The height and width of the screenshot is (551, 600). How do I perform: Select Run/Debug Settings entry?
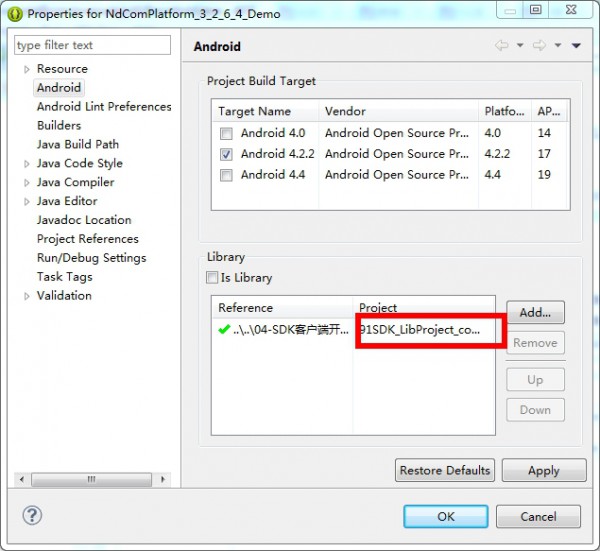[x=91, y=258]
